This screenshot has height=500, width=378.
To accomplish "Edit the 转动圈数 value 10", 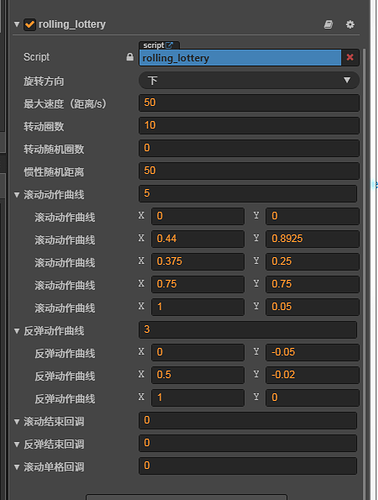I will (249, 125).
